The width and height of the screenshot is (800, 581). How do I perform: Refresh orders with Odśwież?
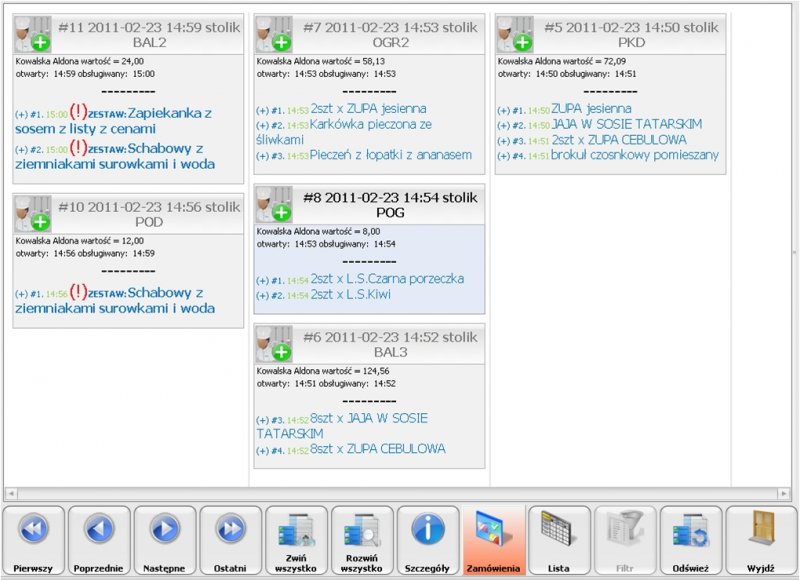pyautogui.click(x=691, y=541)
